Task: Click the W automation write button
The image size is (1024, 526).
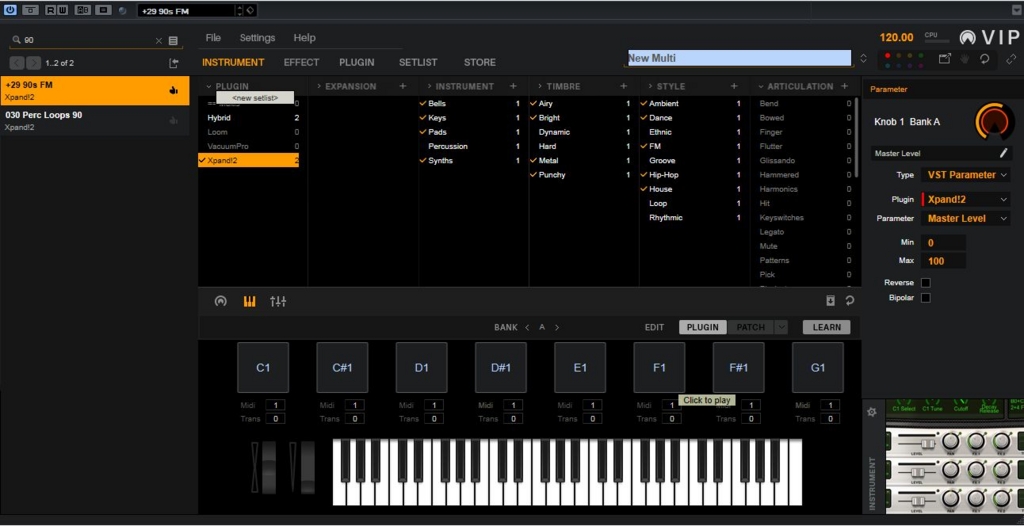Action: [61, 10]
